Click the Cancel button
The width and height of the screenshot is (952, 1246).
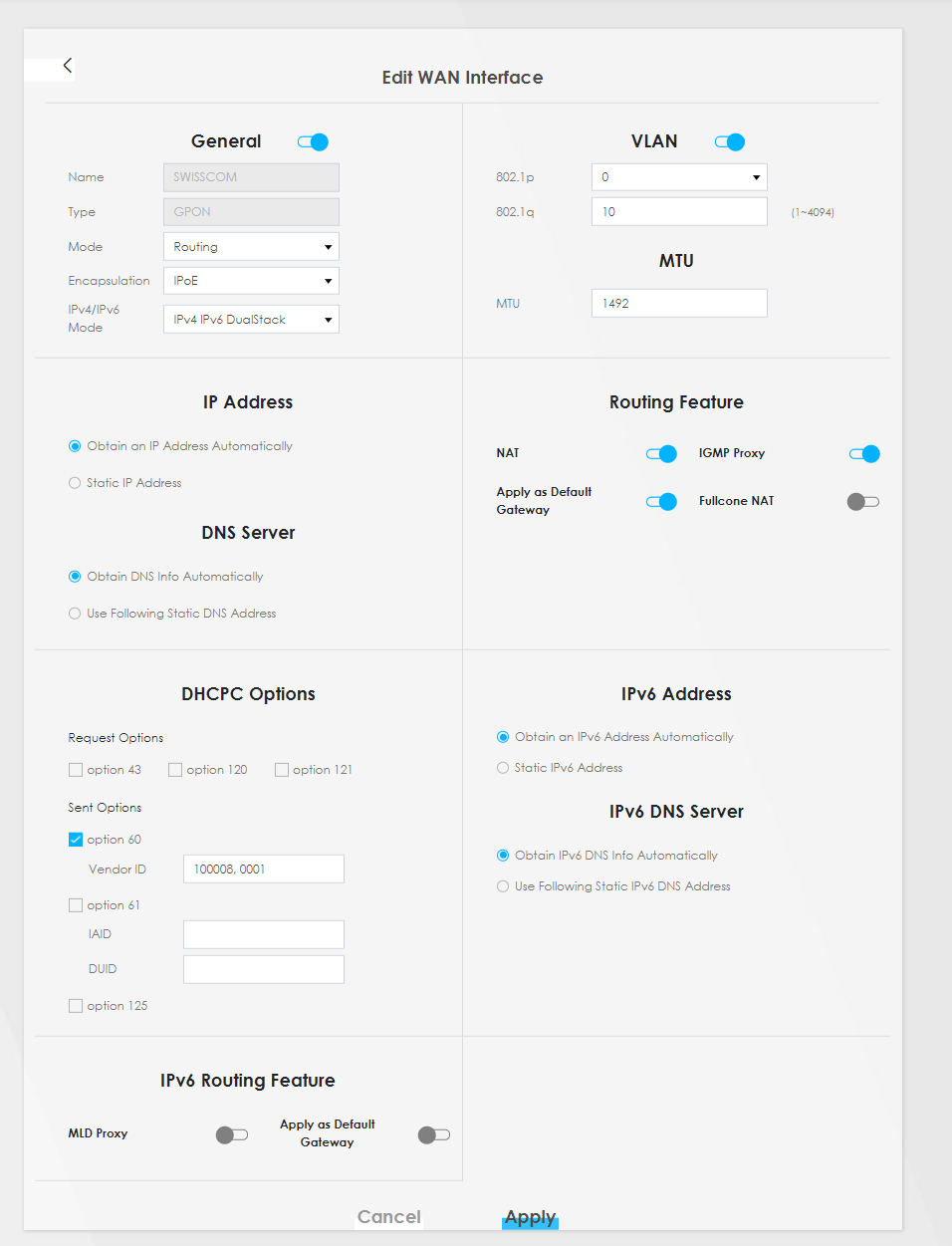coord(389,1217)
